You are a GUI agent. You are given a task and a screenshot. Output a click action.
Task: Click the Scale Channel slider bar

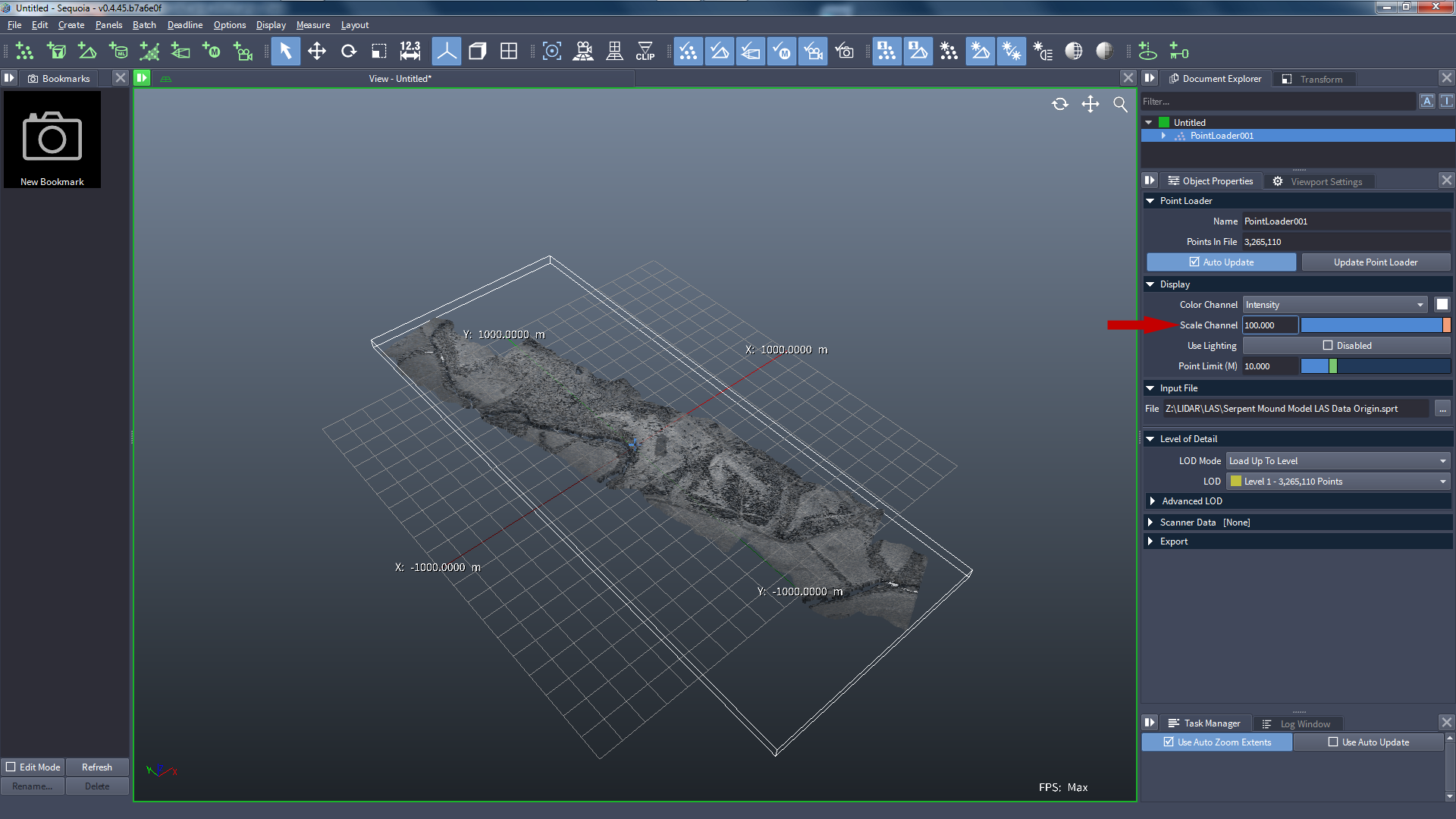[x=1376, y=325]
